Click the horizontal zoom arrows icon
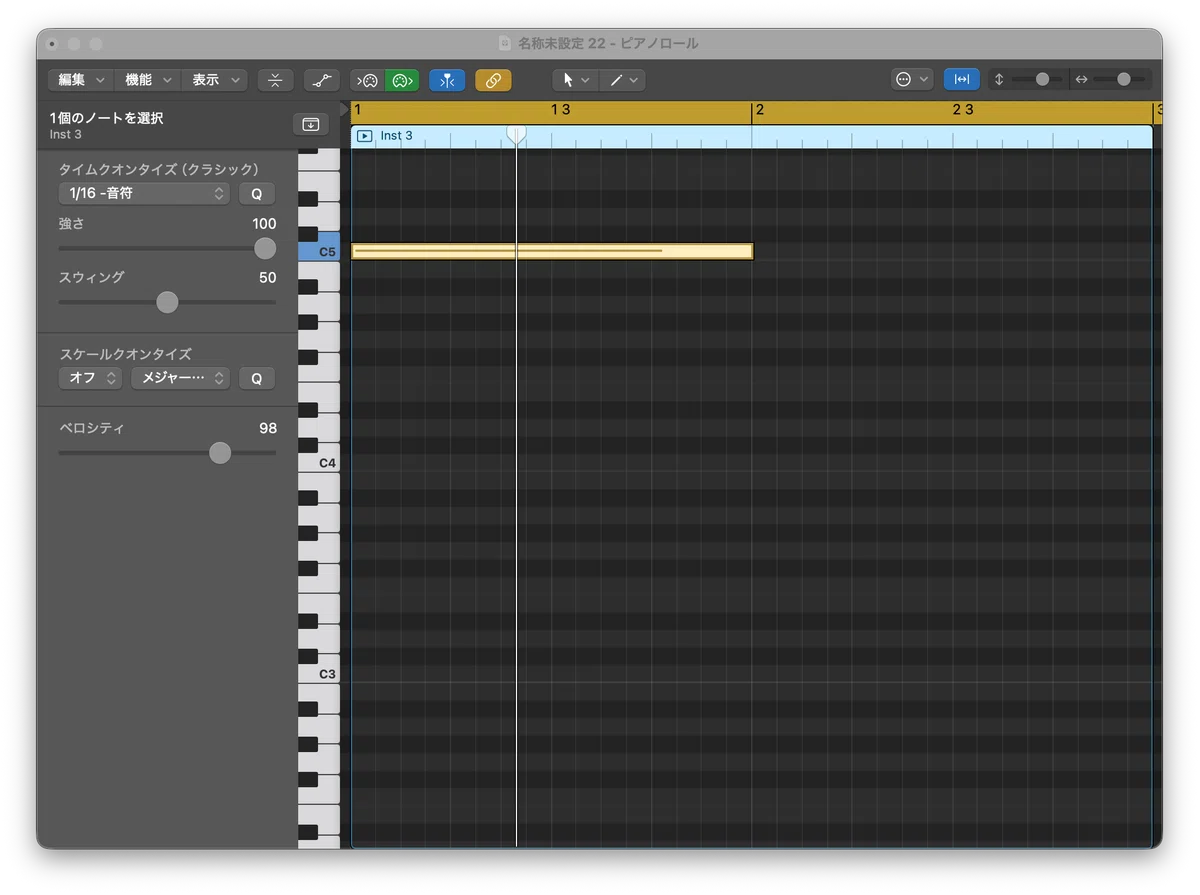1200x895 pixels. point(1081,80)
